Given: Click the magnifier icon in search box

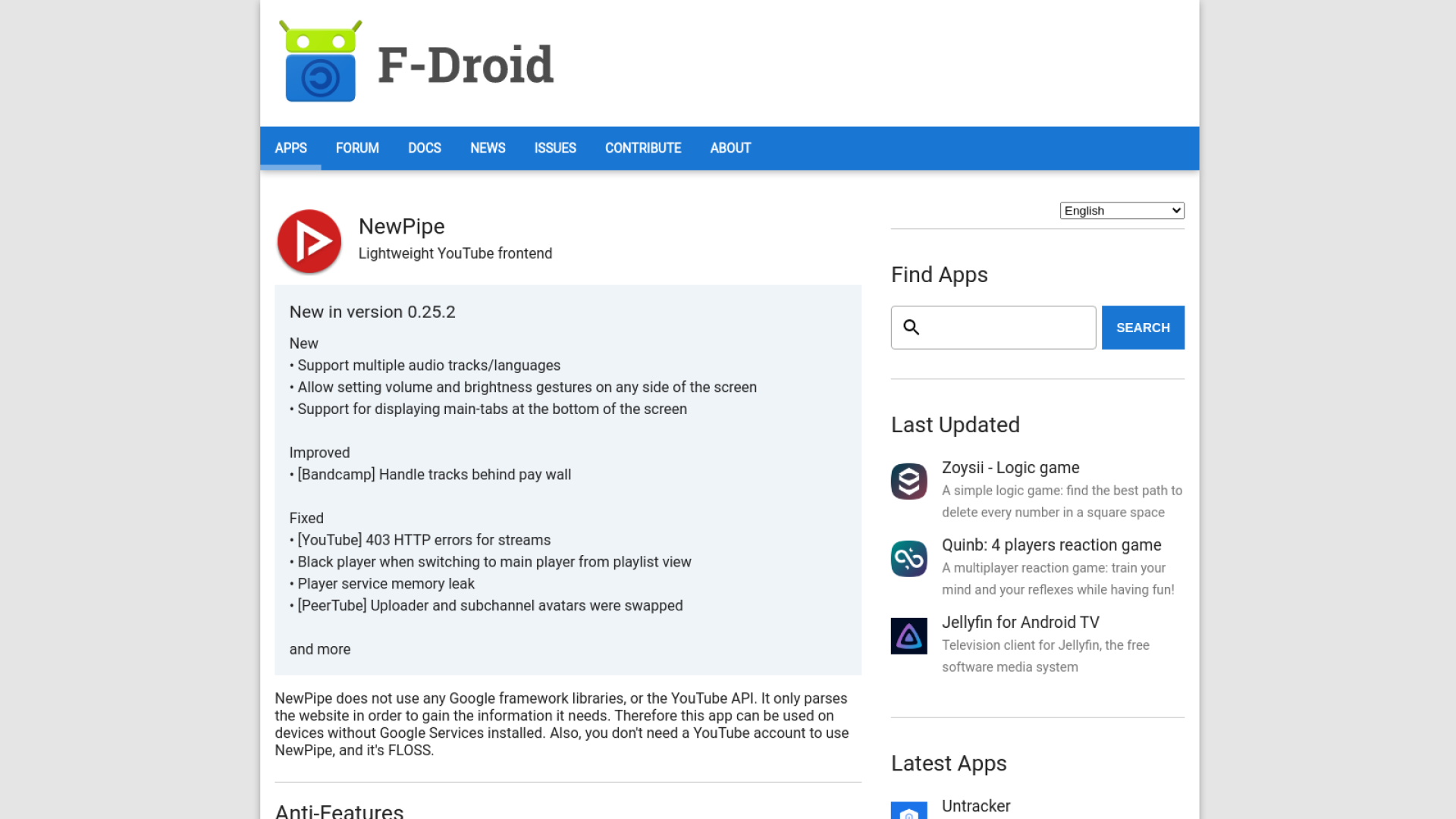Looking at the screenshot, I should [912, 328].
